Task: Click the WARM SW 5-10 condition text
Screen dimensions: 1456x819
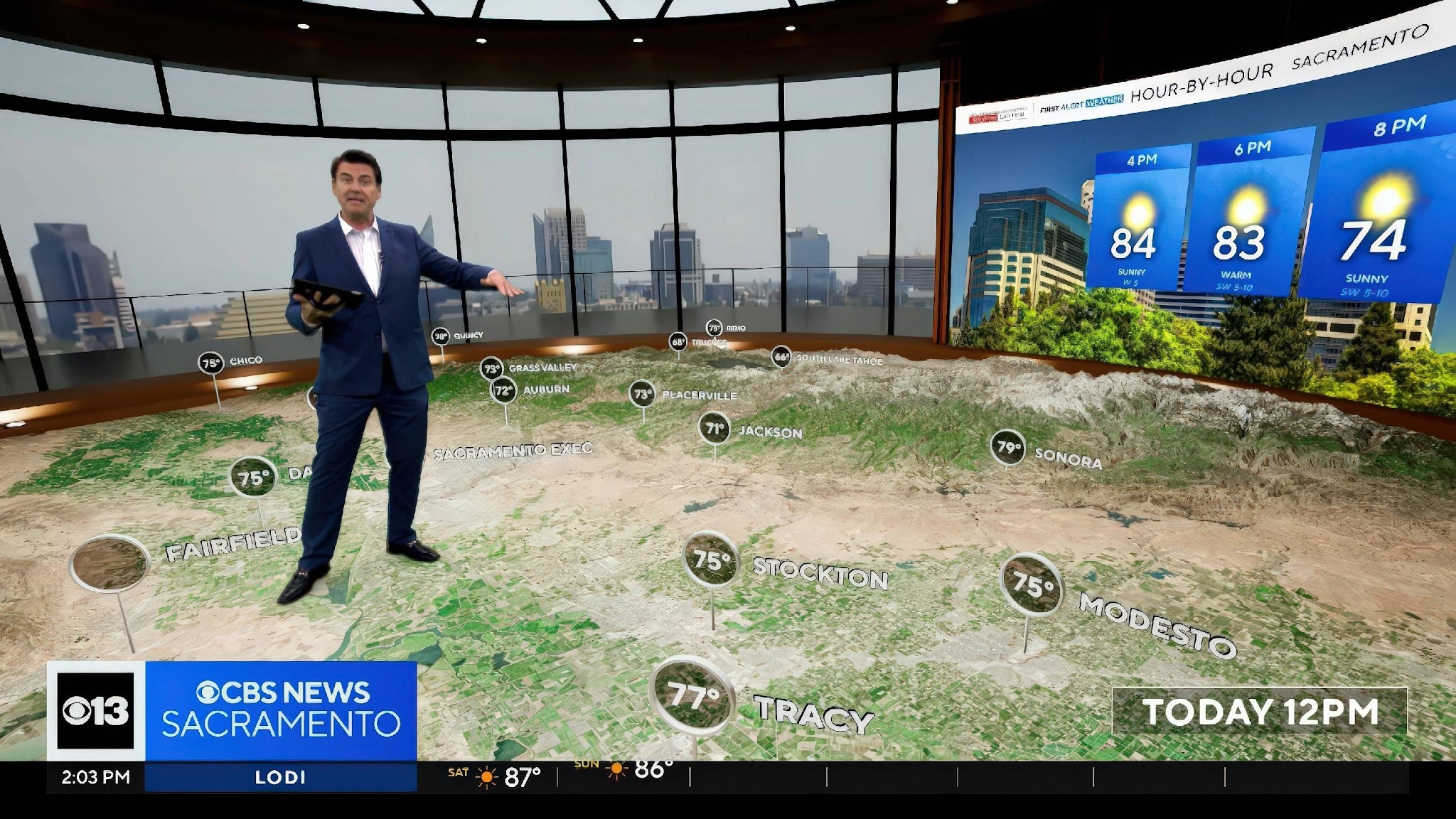Action: 1236,281
